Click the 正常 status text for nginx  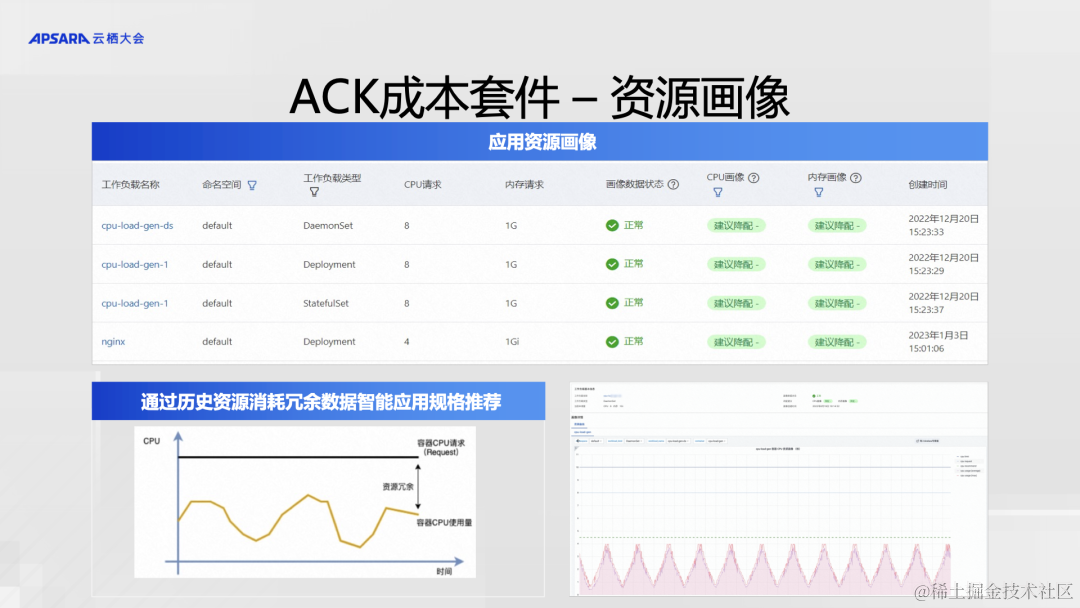[634, 342]
